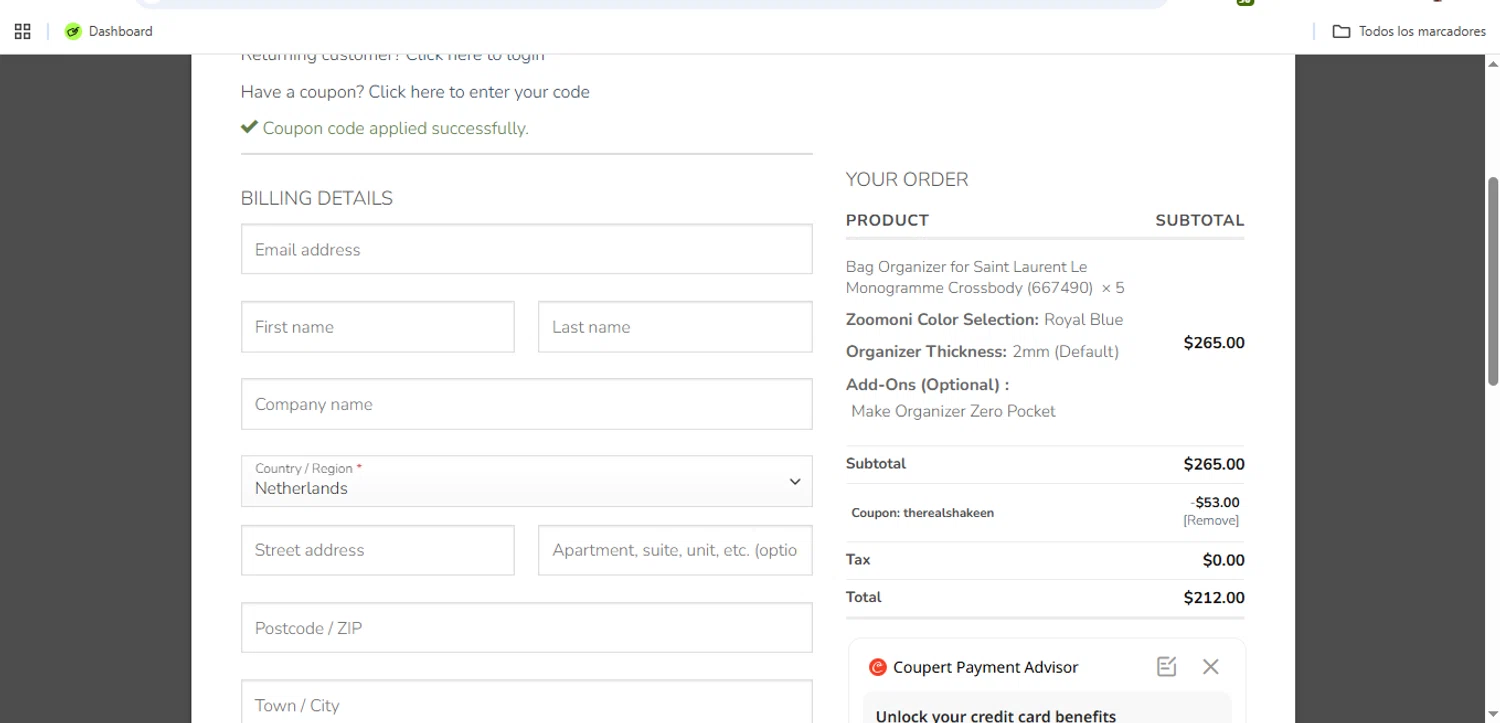Click Unlock your credit card benefits text
This screenshot has width=1500, height=723.
pos(996,715)
